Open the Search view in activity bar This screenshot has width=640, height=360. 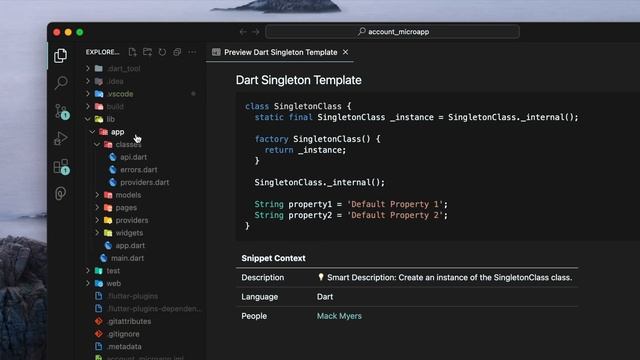tap(61, 82)
